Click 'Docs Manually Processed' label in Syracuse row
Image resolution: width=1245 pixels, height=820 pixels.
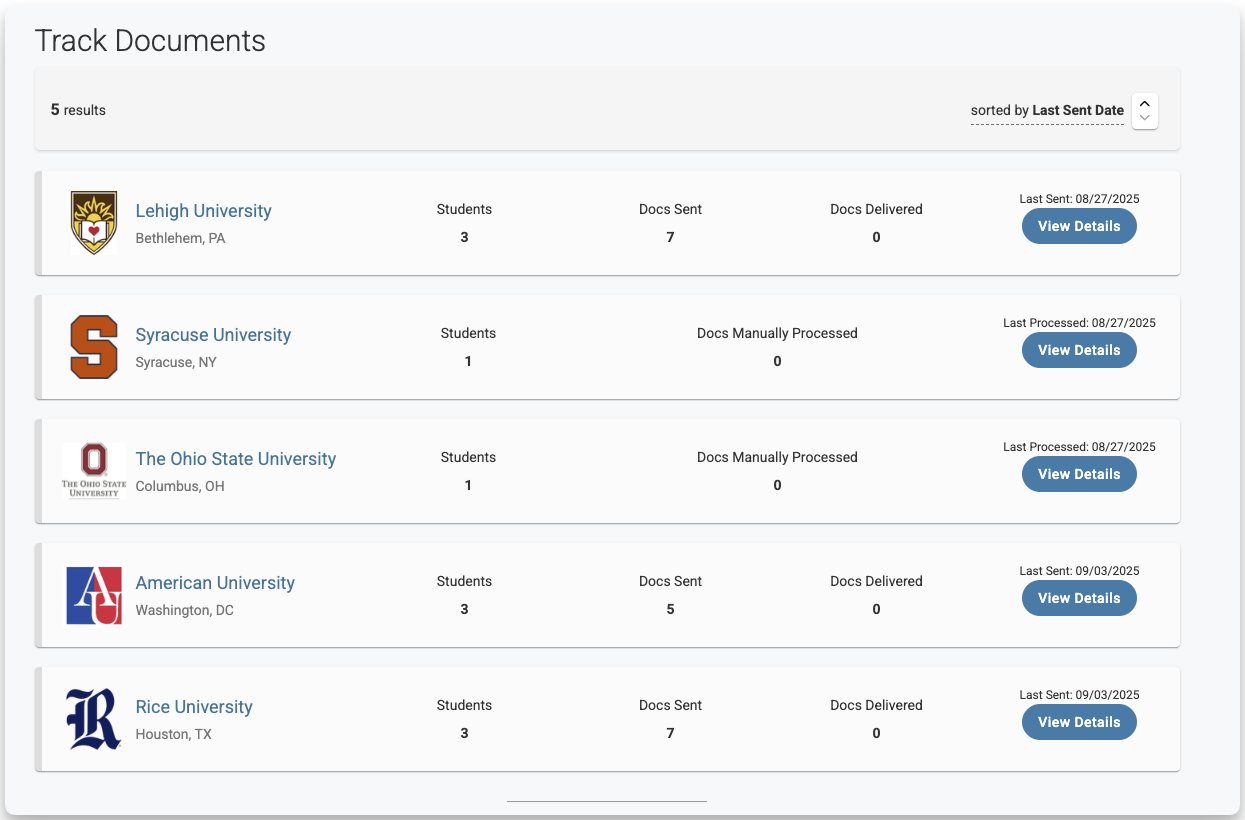777,333
